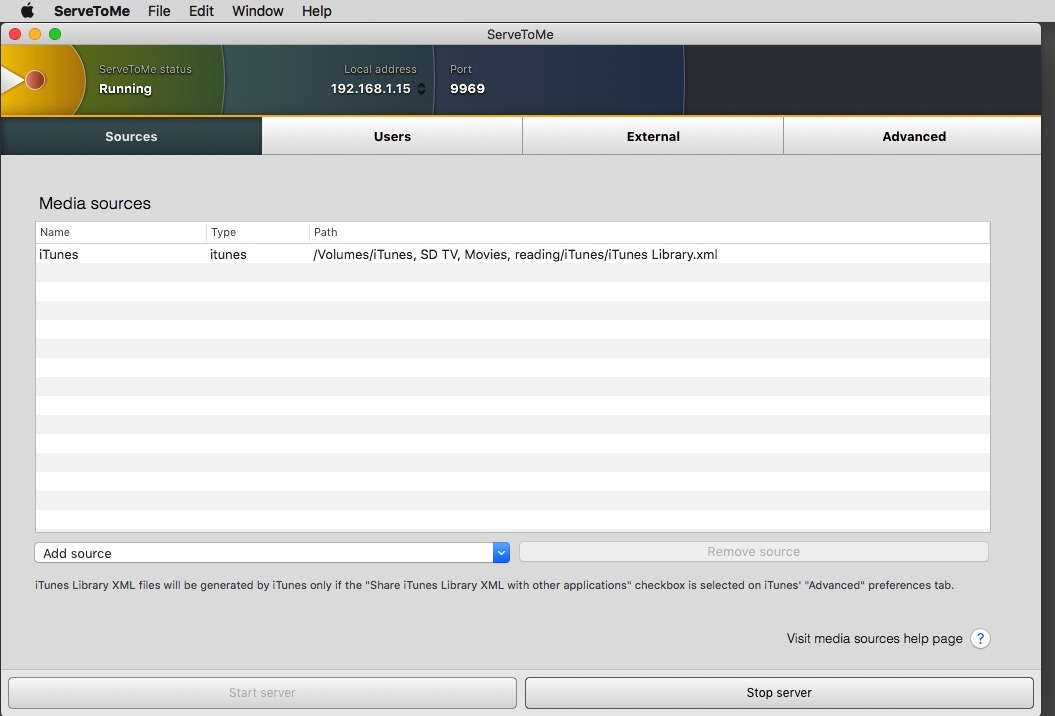Image resolution: width=1055 pixels, height=716 pixels.
Task: Open the Edit menu
Action: pyautogui.click(x=201, y=11)
